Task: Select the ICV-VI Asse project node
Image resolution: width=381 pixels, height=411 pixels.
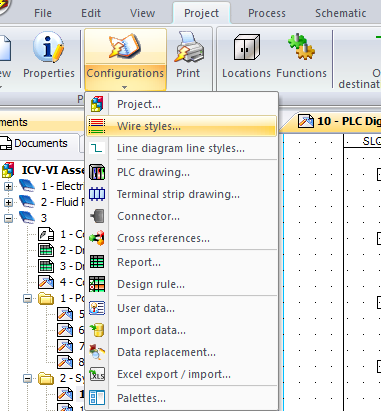Action: [53, 170]
